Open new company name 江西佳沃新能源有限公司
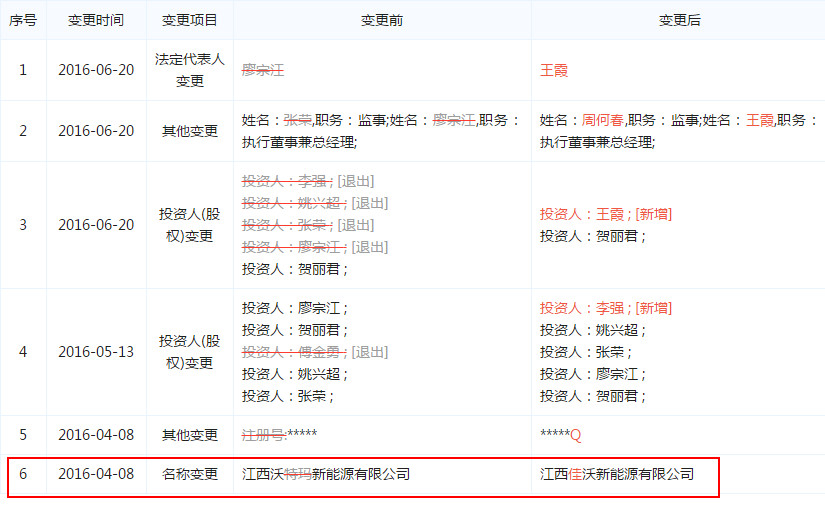 point(617,474)
